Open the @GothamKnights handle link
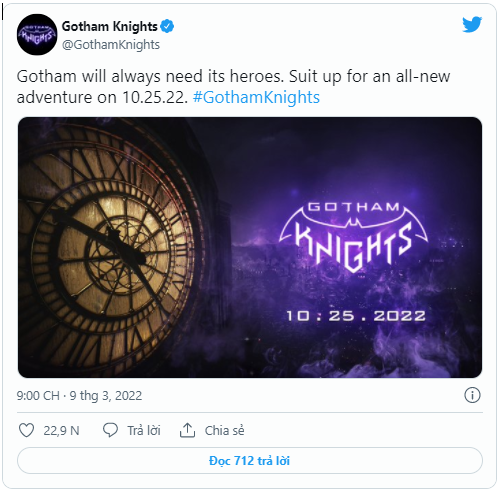Screen dimensions: 502x494 coord(111,45)
